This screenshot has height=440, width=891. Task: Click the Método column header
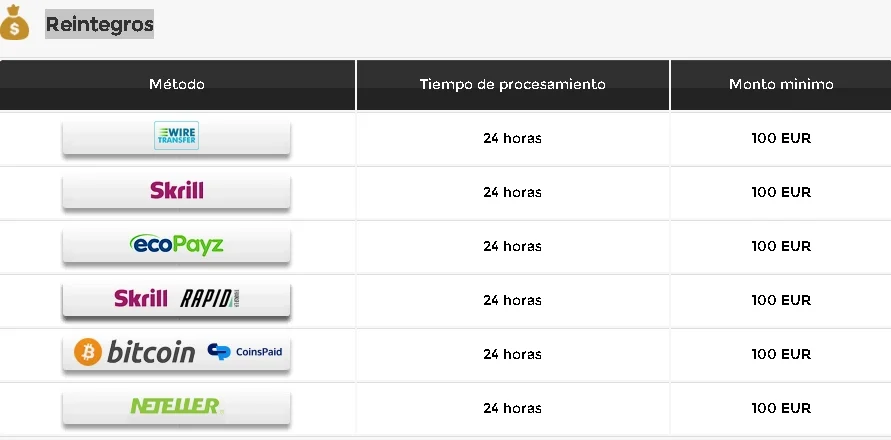[x=177, y=85]
